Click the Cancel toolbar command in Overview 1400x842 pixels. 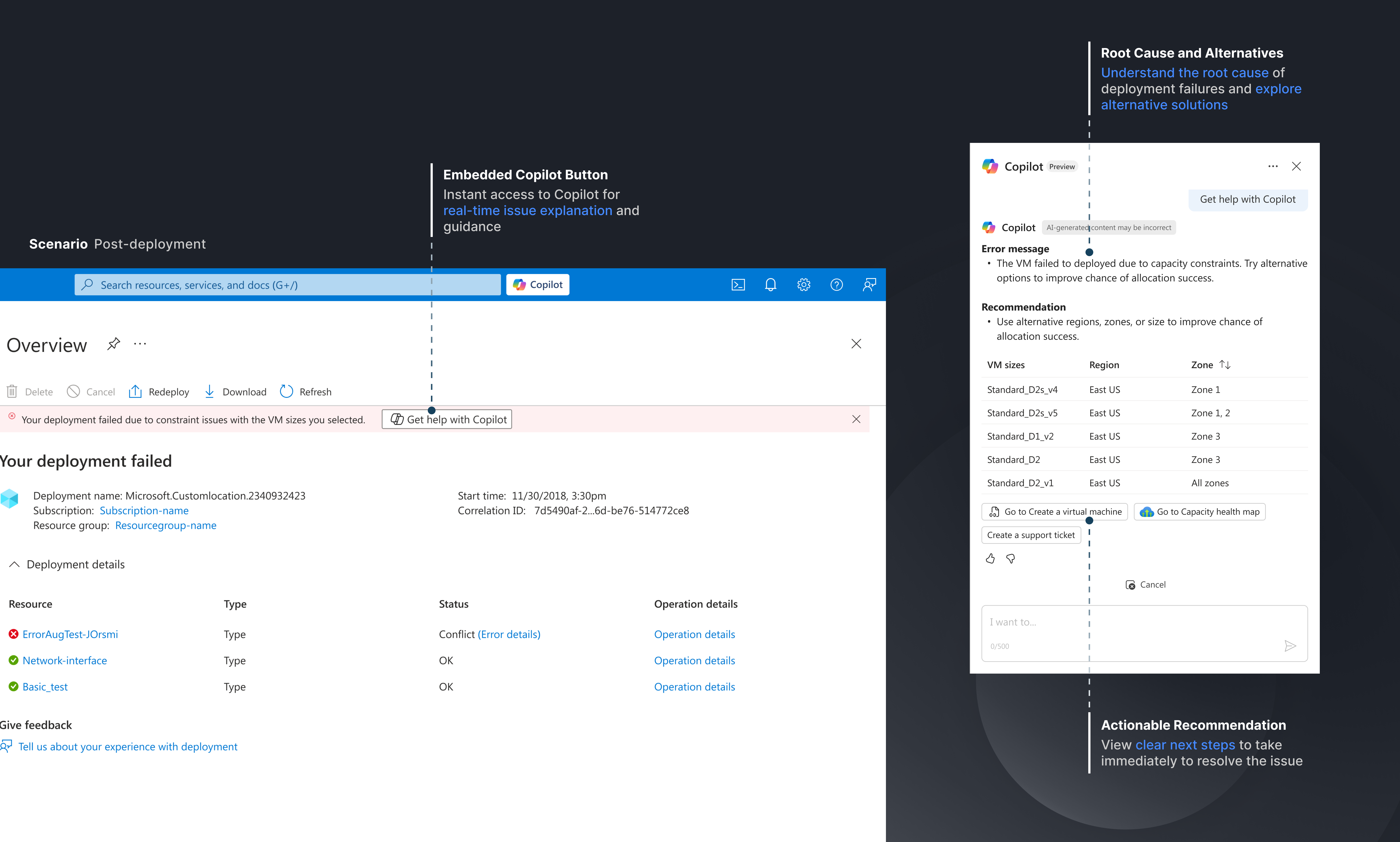pyautogui.click(x=91, y=392)
